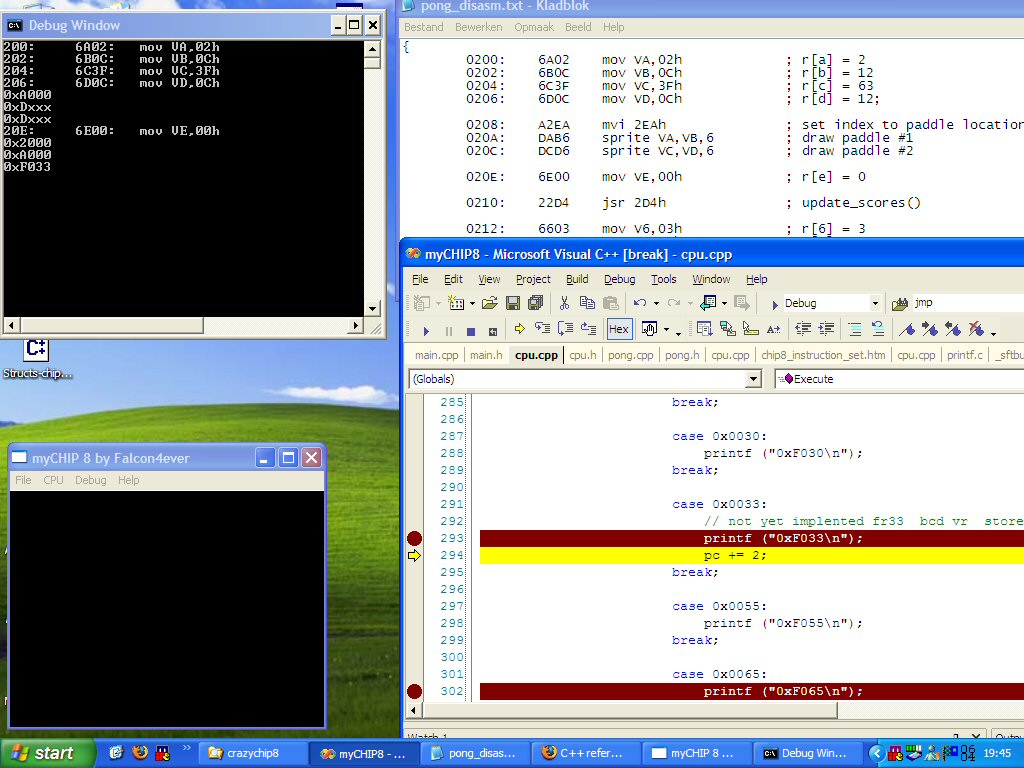
Task: Remove the breakpoint on line 293
Action: pos(414,538)
